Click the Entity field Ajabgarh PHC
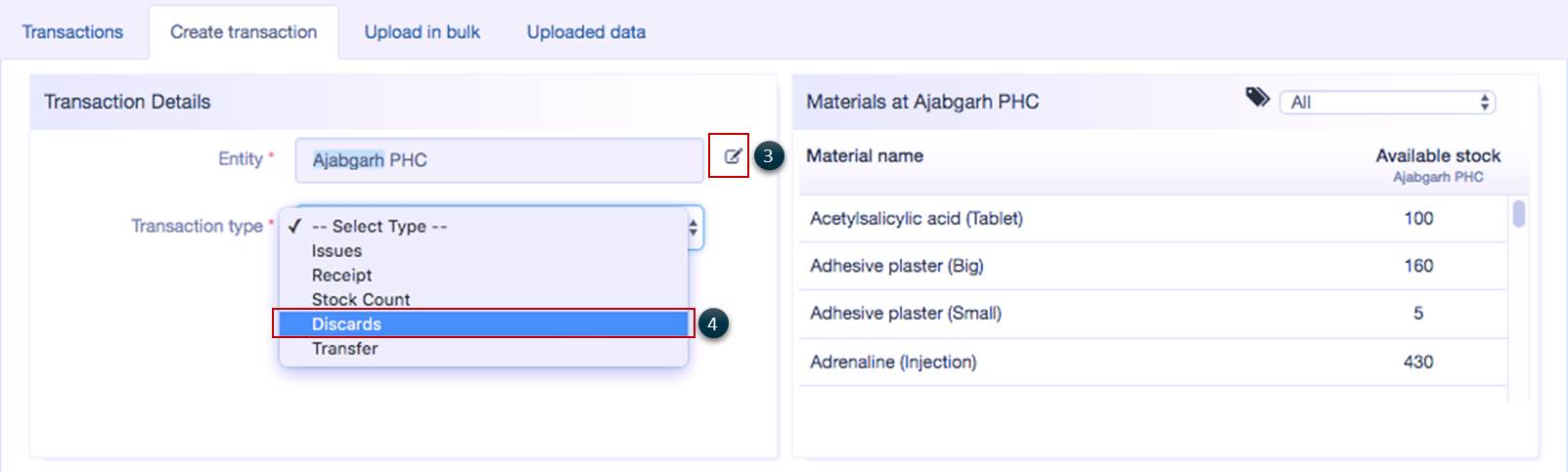This screenshot has width=1568, height=472. point(499,160)
